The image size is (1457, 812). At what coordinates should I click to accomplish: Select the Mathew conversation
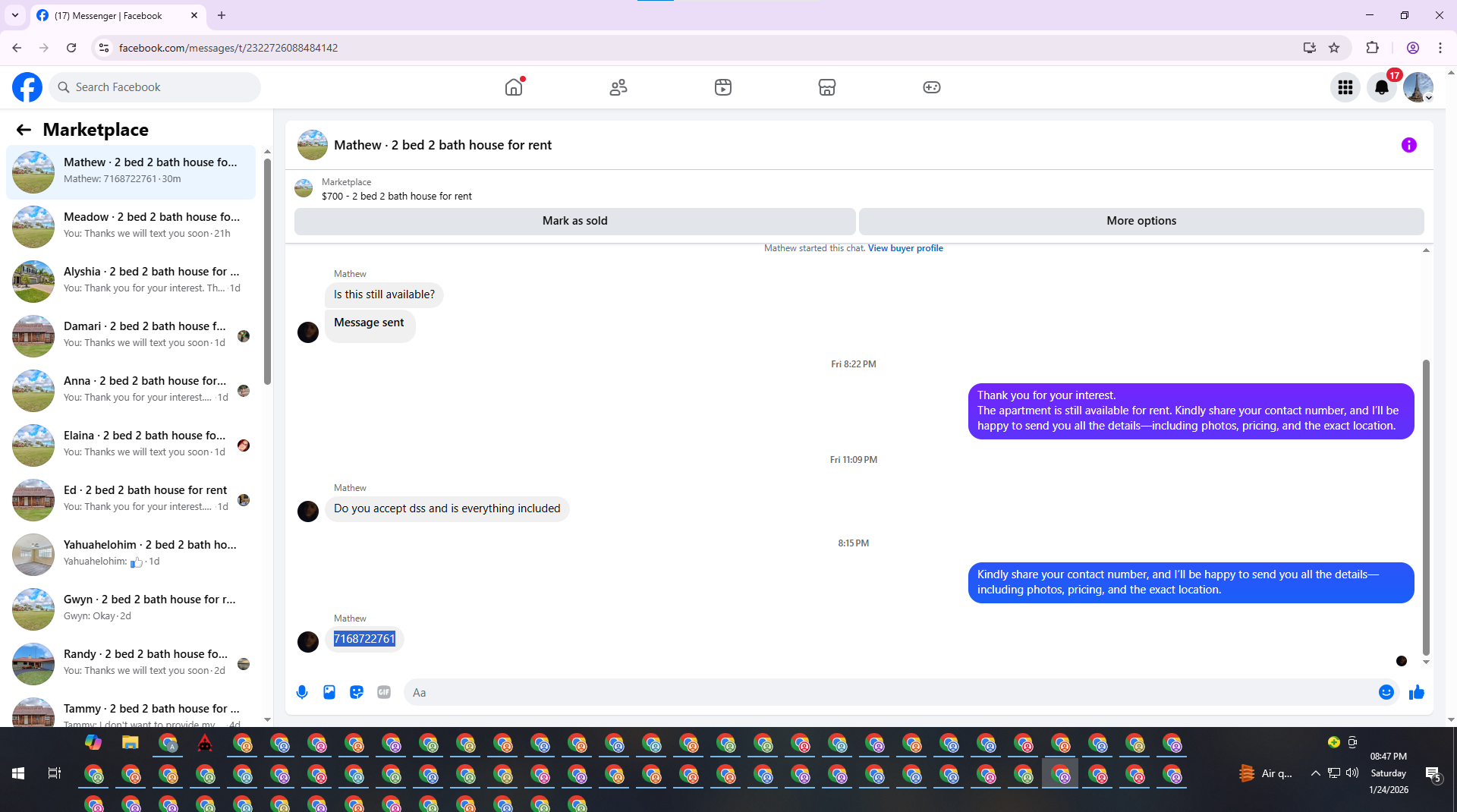pos(131,172)
